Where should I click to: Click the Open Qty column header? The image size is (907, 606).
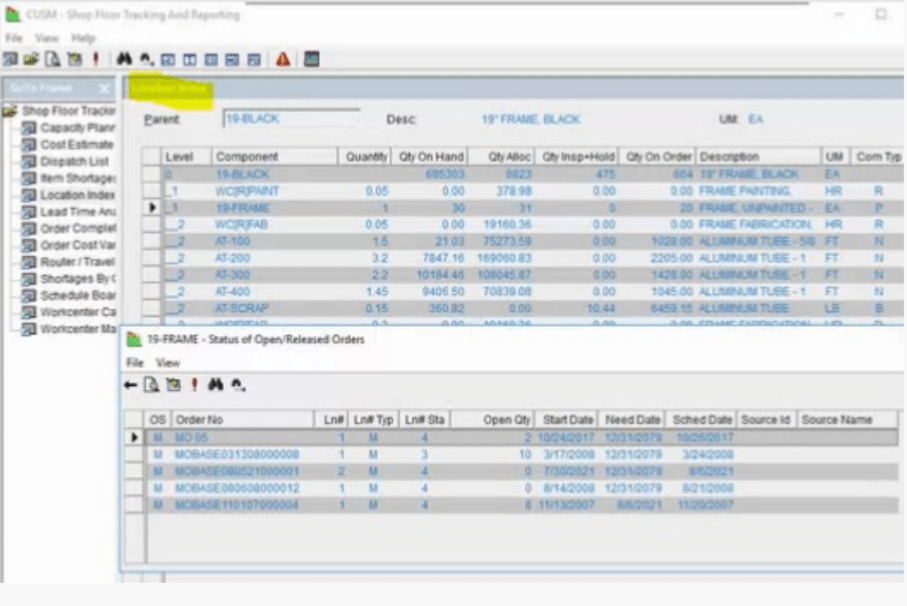click(492, 420)
